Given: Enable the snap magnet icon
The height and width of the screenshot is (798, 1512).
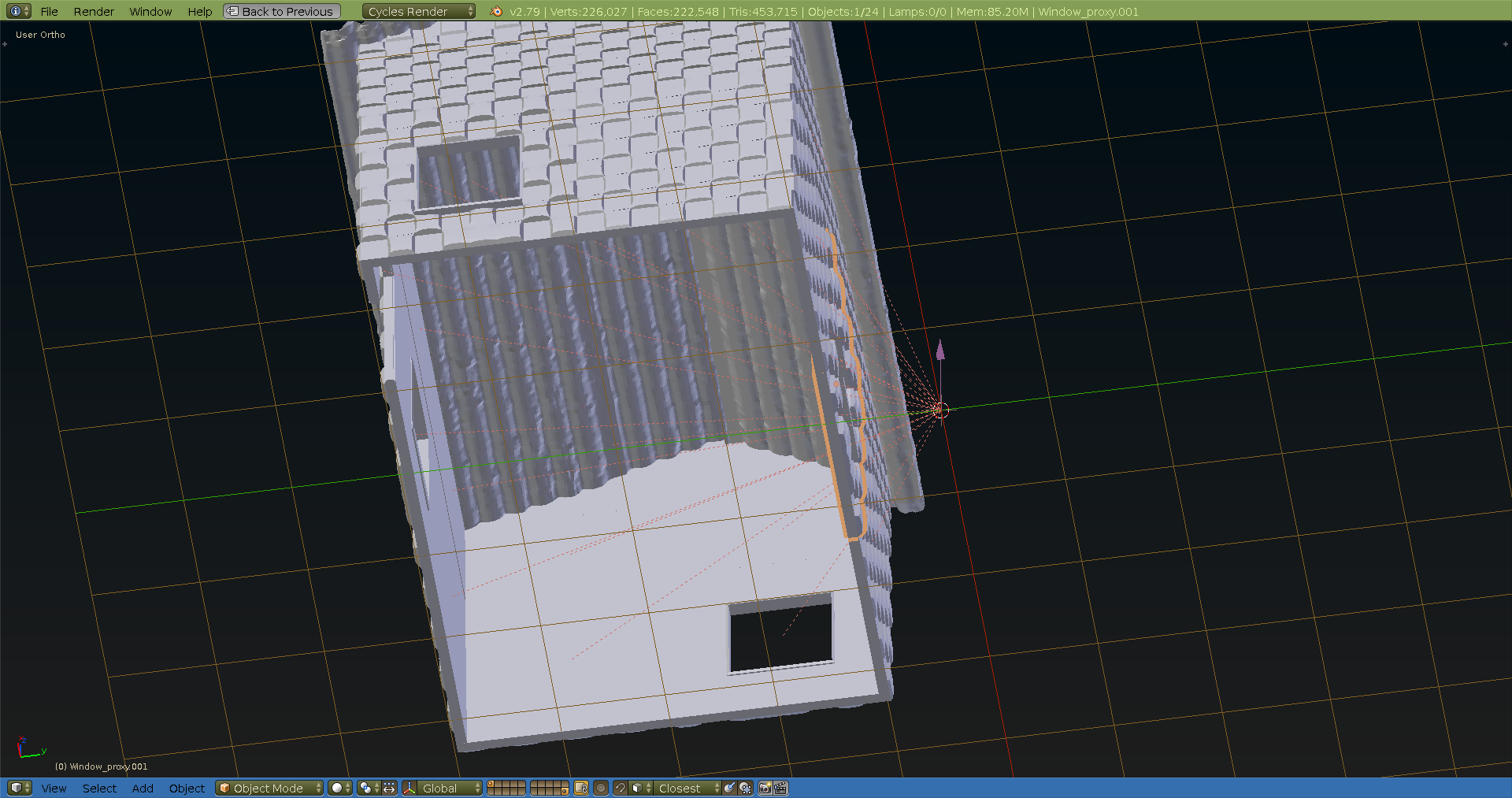Looking at the screenshot, I should click(x=621, y=788).
